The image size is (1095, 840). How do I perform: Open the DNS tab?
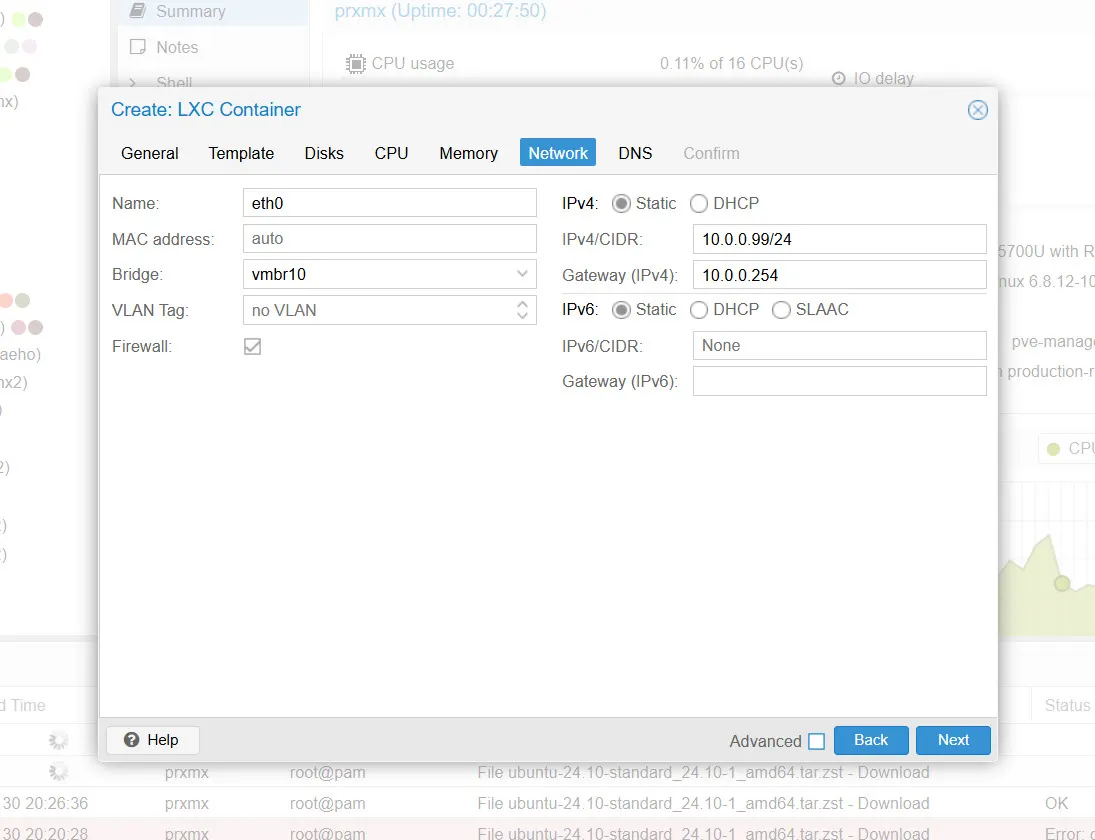pos(635,153)
